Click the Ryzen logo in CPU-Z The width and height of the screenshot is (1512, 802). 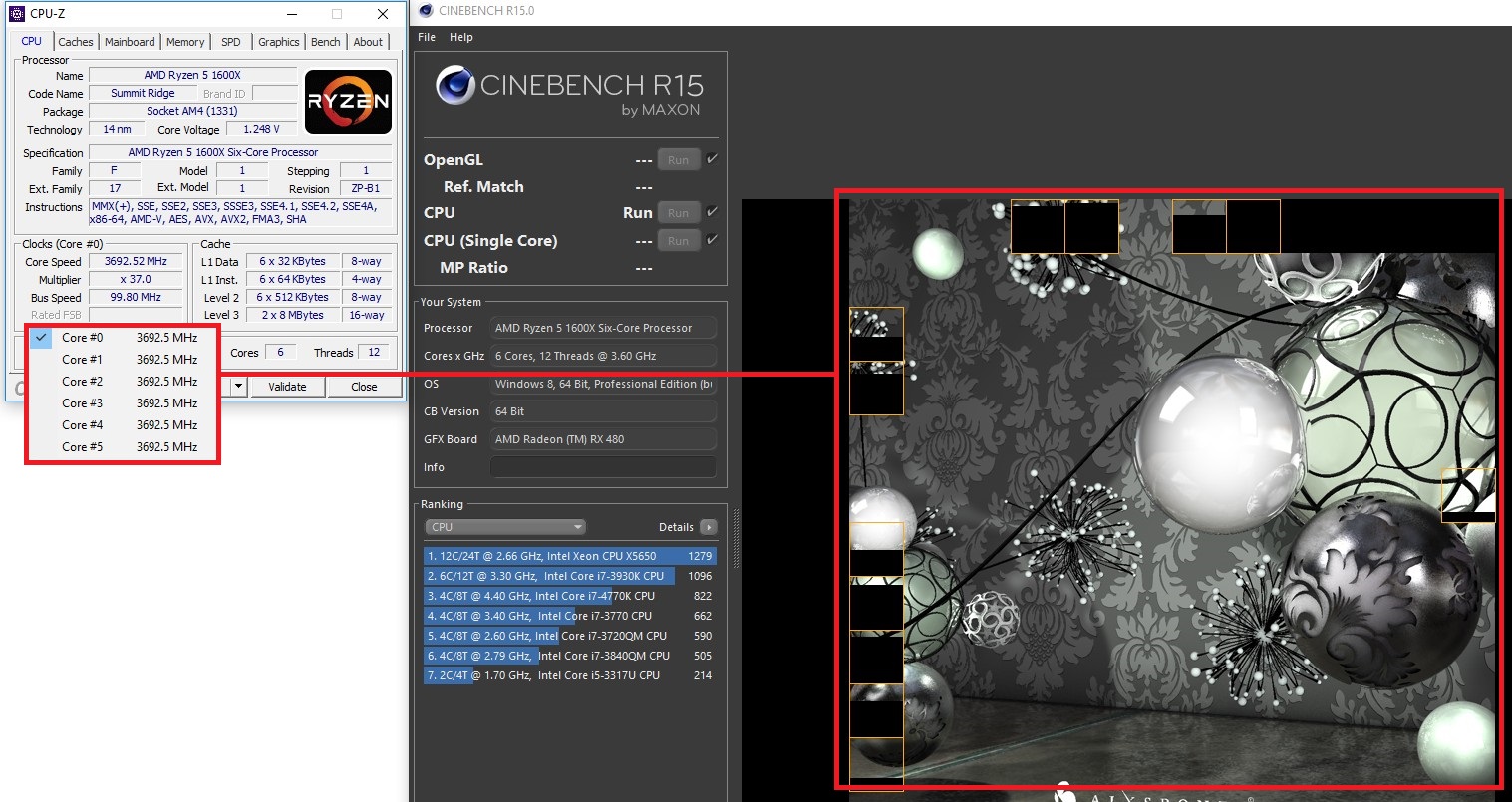coord(348,101)
